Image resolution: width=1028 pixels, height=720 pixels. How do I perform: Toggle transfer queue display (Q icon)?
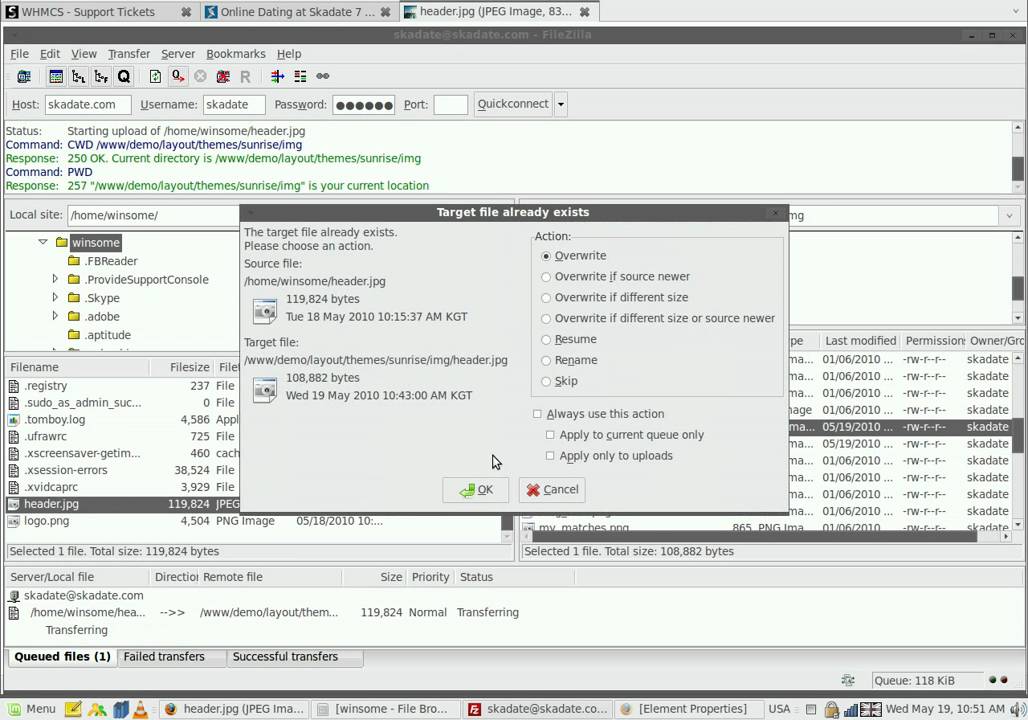[123, 77]
